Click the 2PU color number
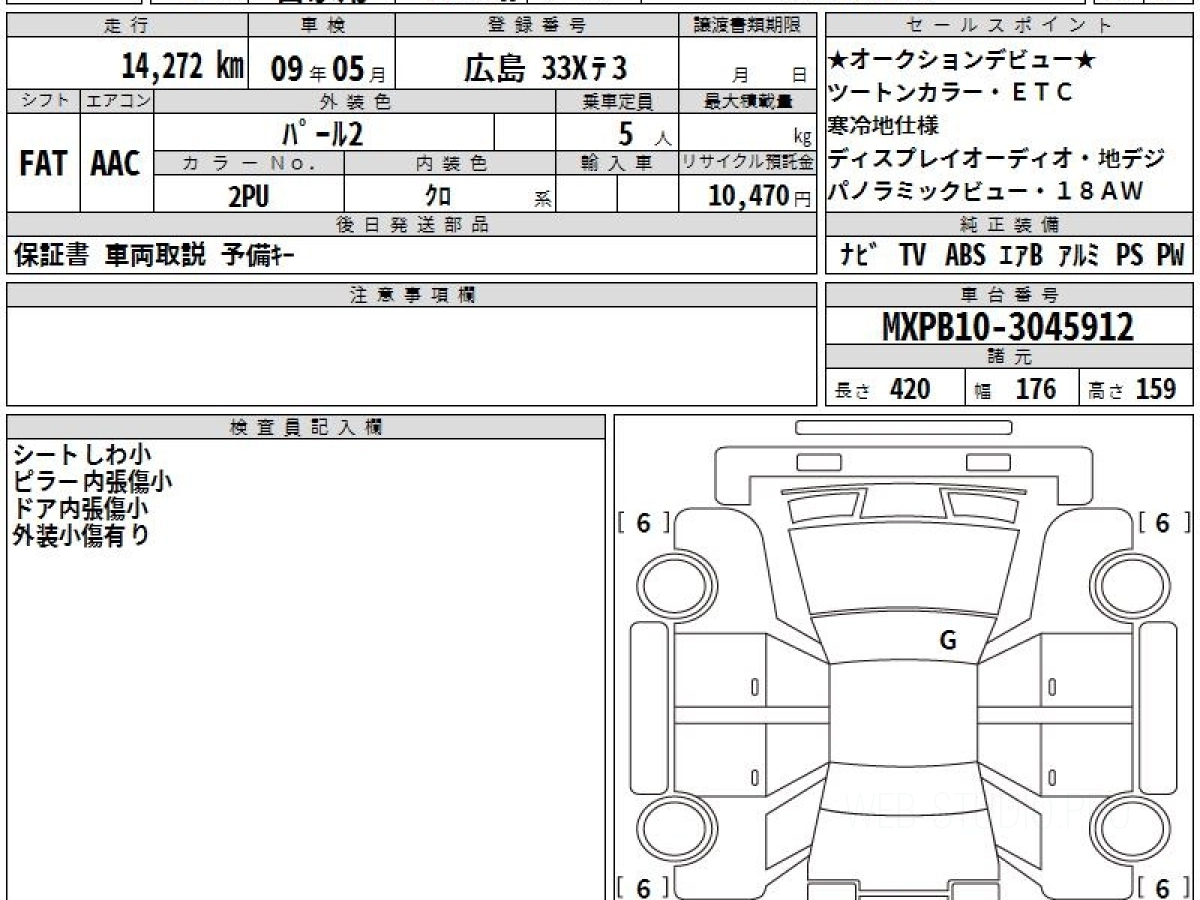The height and width of the screenshot is (900, 1200). pyautogui.click(x=248, y=197)
